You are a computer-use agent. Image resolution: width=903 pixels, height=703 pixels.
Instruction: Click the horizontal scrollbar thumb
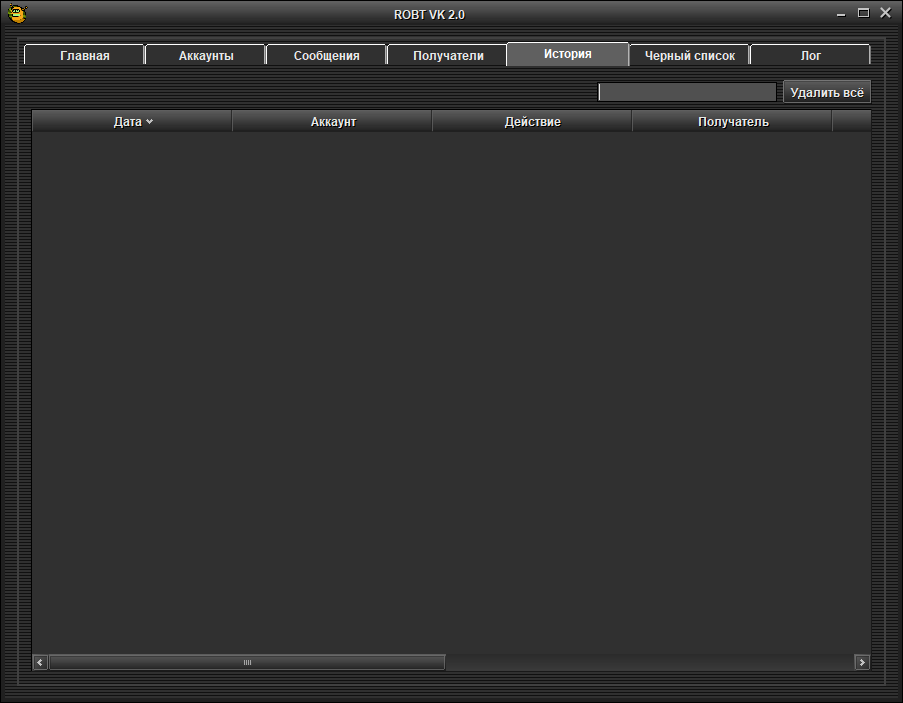(x=247, y=662)
